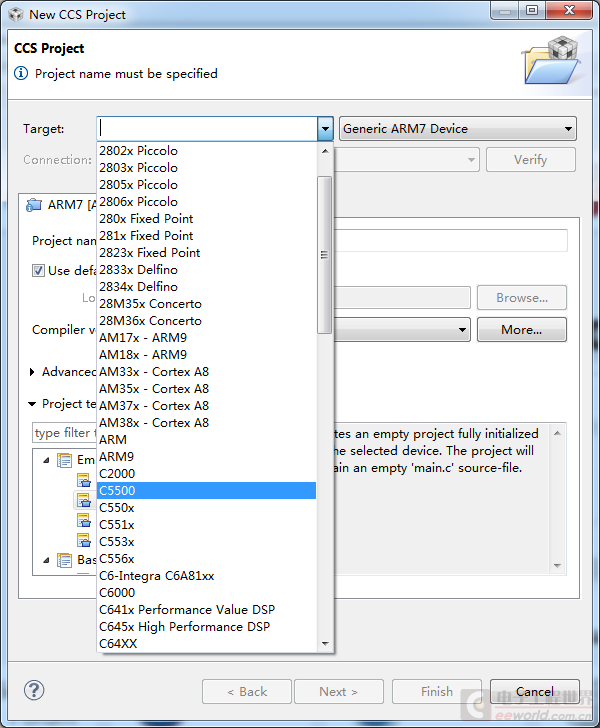This screenshot has height=728, width=600.
Task: Select 2803x Piccolo from target list
Action: point(207,168)
